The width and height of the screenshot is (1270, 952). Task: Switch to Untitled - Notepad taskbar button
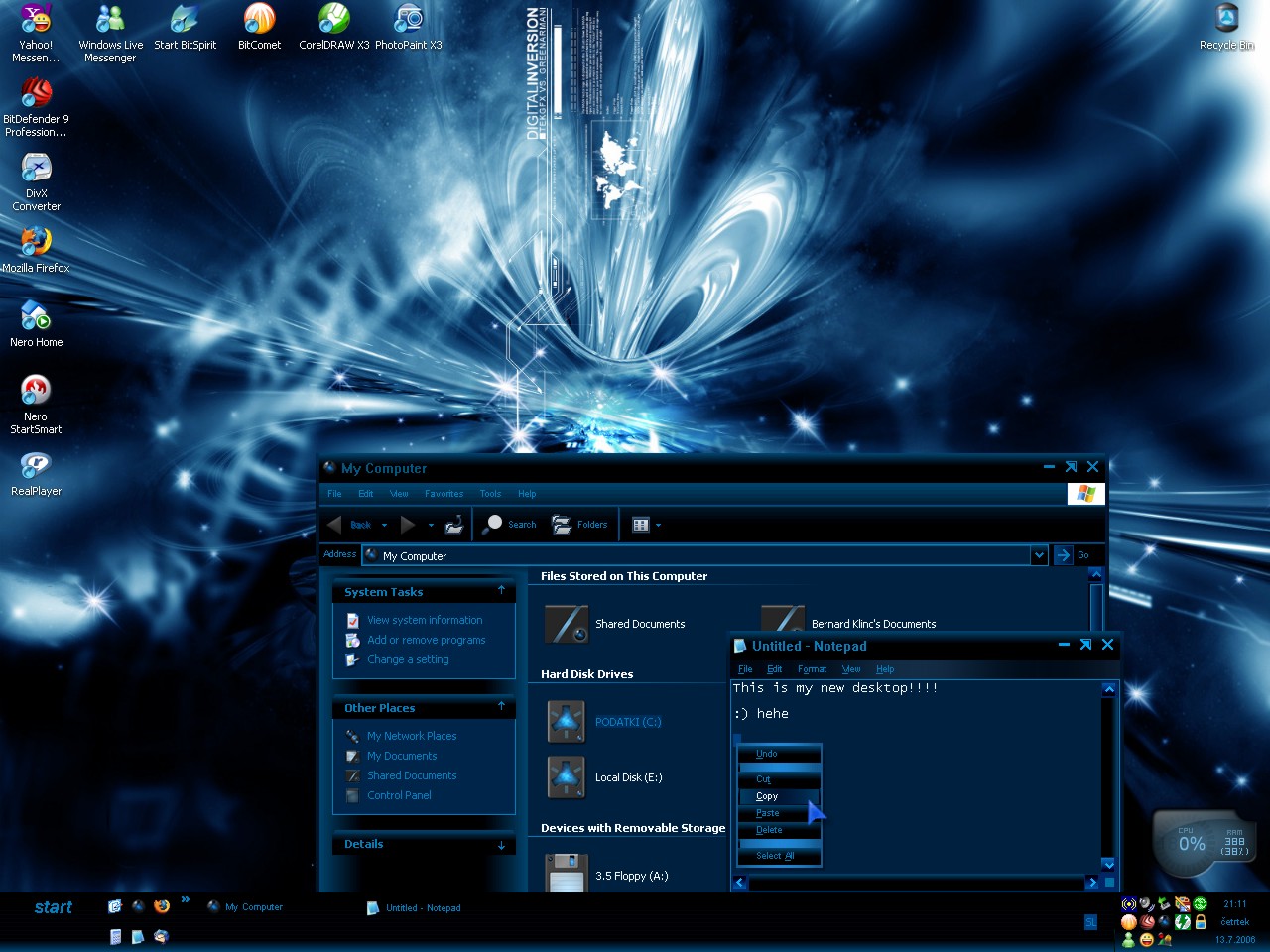pos(414,907)
